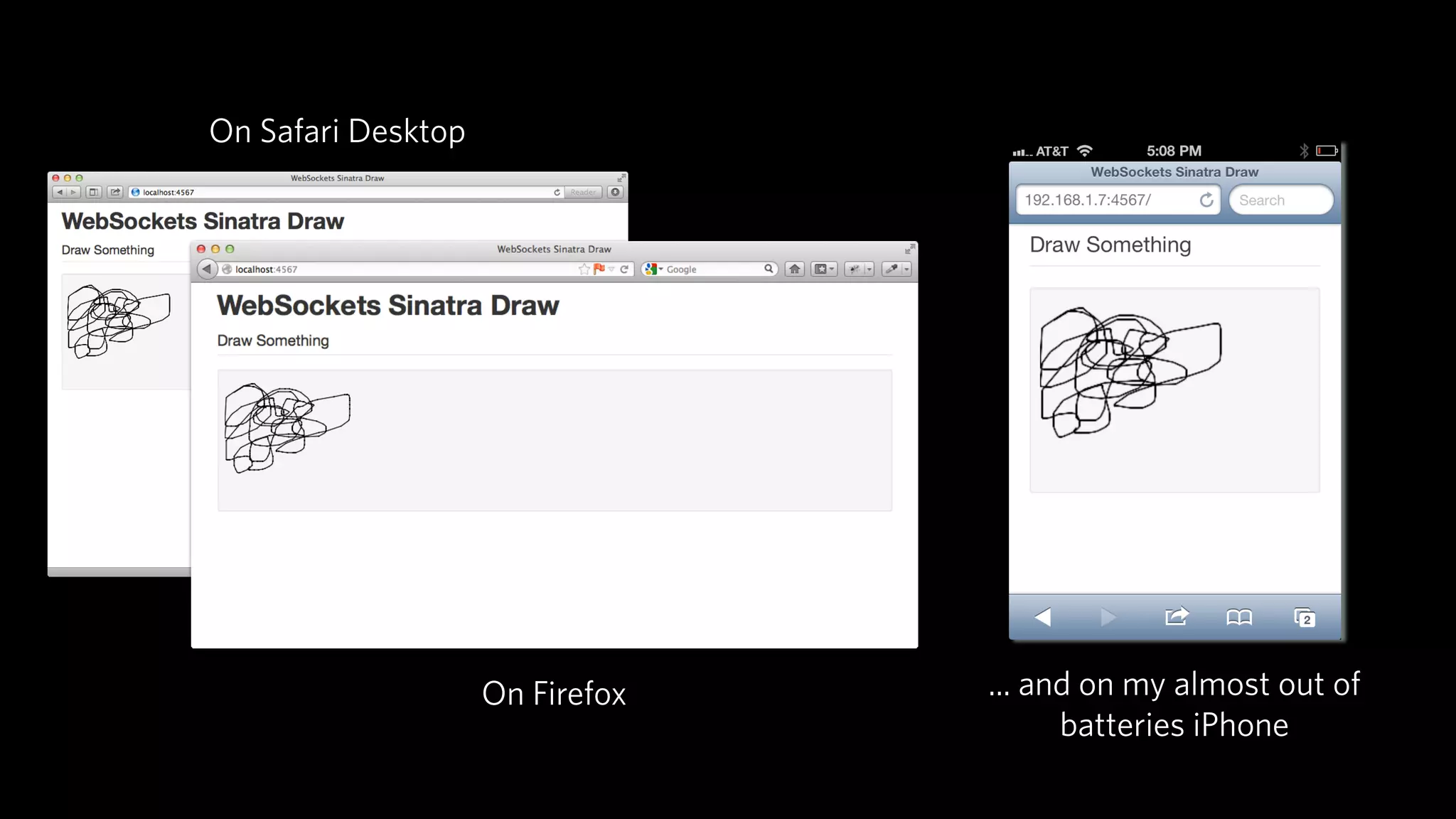The width and height of the screenshot is (1456, 819).
Task: Click the Firefox add-on wrench toolbar icon
Action: point(855,269)
